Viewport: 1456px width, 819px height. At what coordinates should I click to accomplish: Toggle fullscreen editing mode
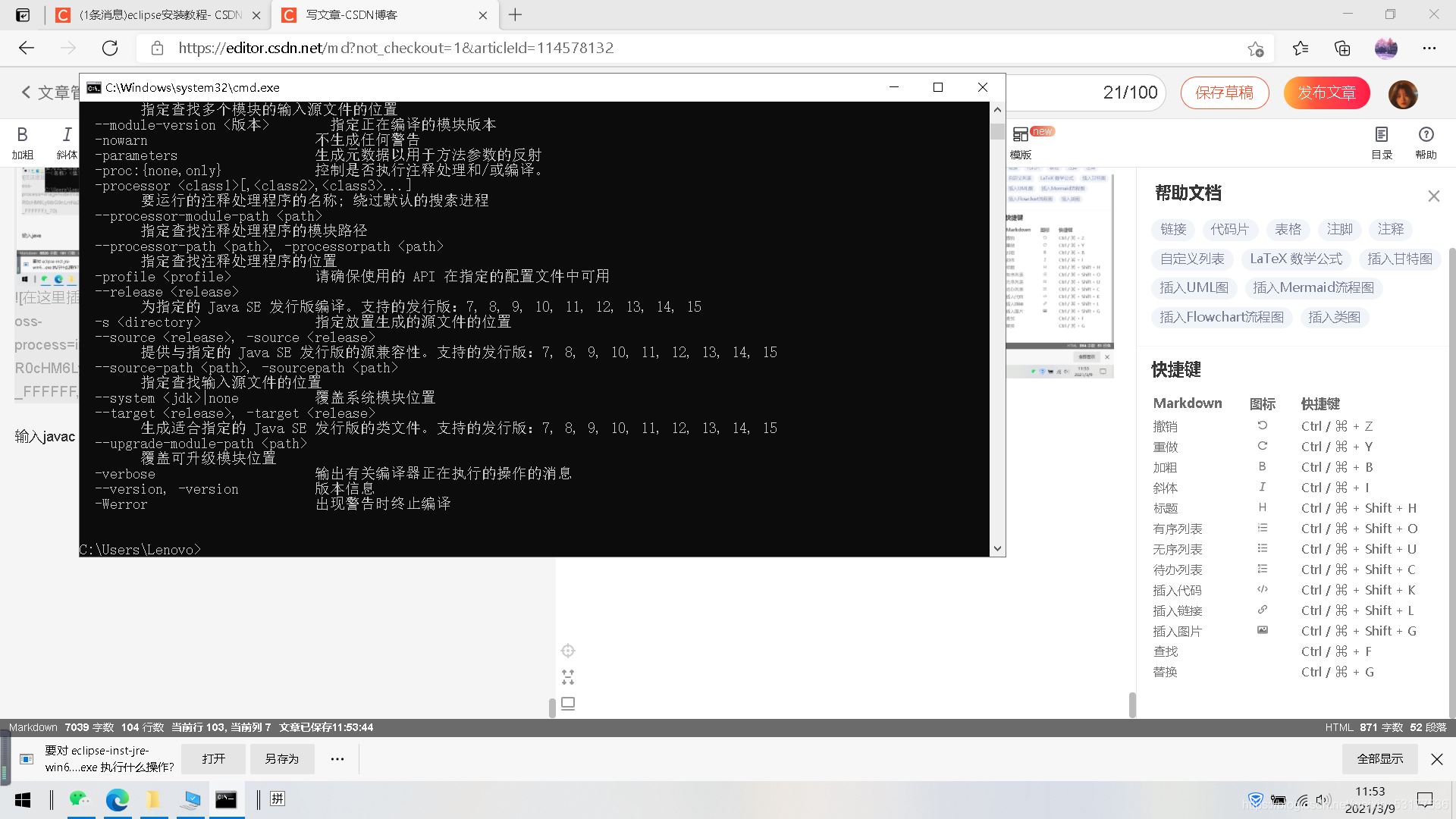pos(567,677)
